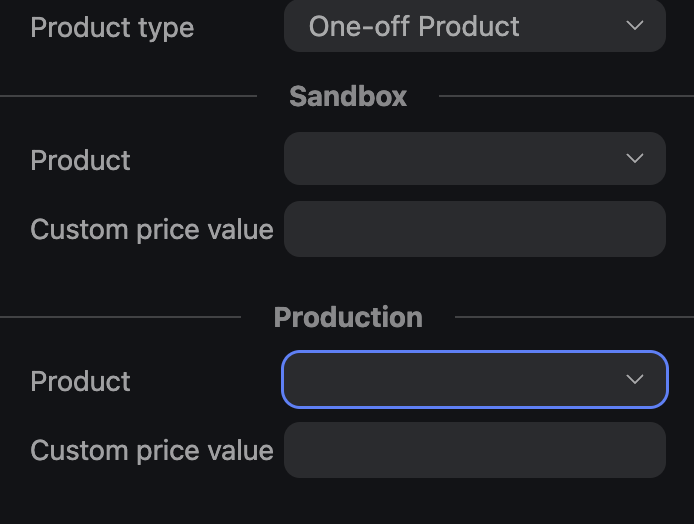
Task: Click the divider line left of Production
Action: coord(120,317)
